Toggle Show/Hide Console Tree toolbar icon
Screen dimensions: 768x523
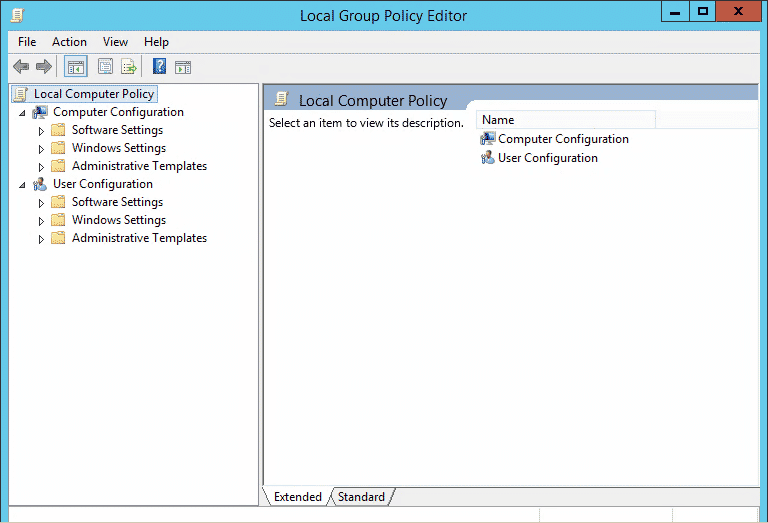[x=76, y=67]
